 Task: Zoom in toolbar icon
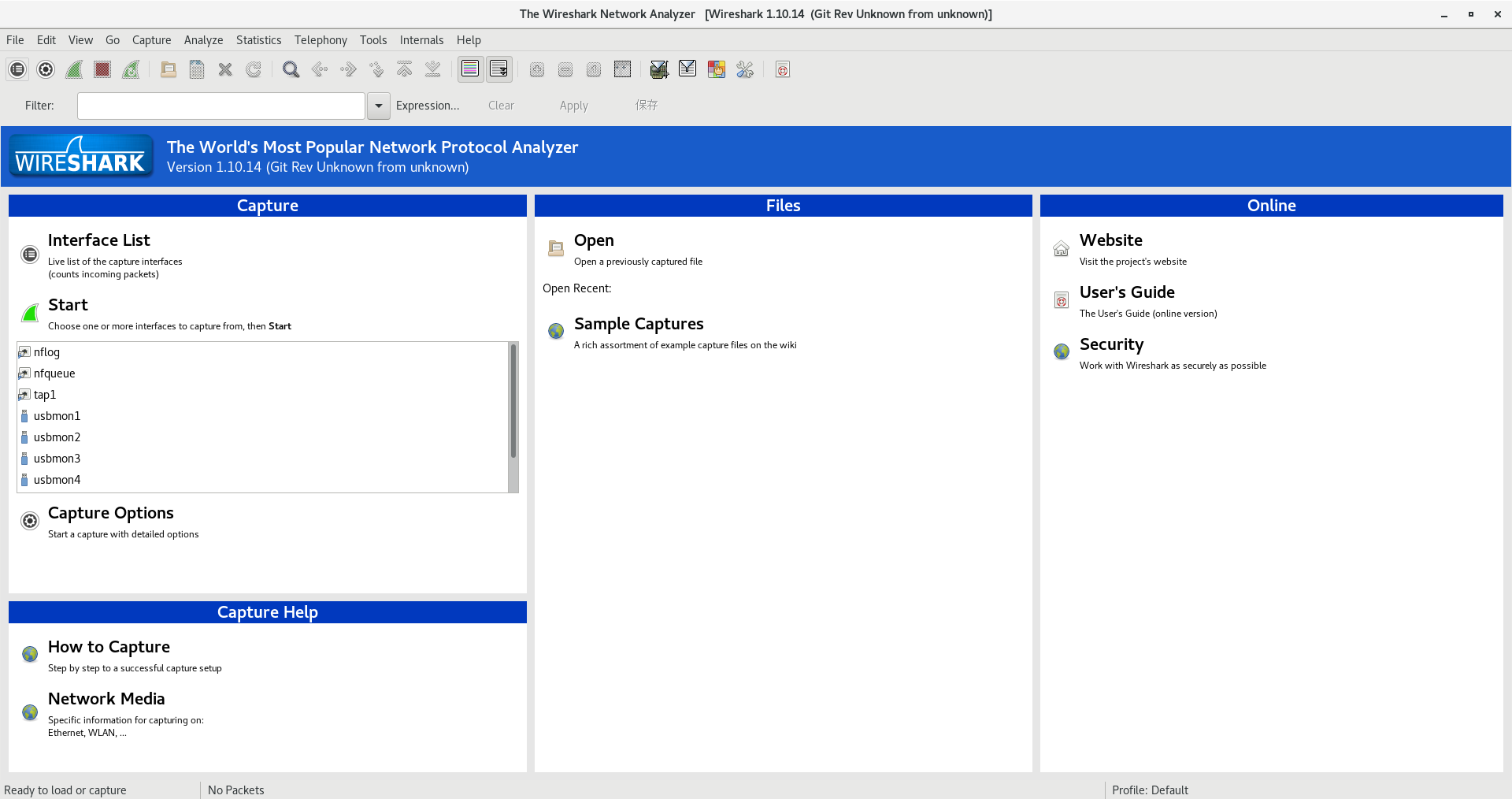pyautogui.click(x=537, y=69)
